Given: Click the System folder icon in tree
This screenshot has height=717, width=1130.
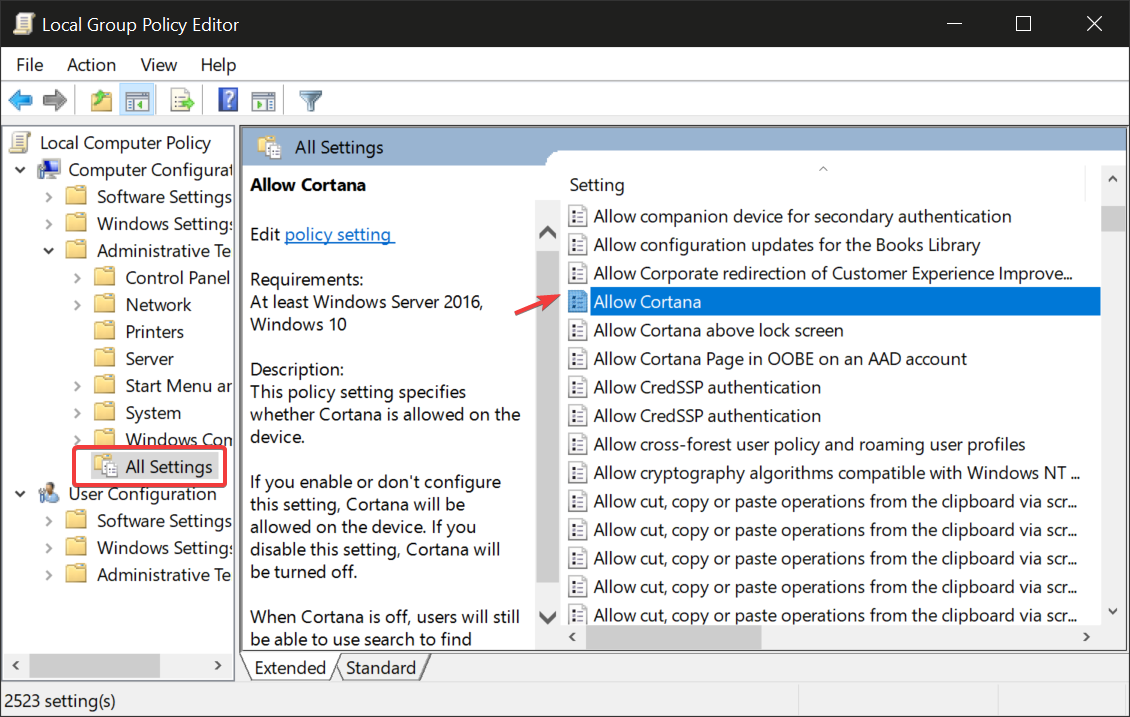Looking at the screenshot, I should (x=105, y=411).
